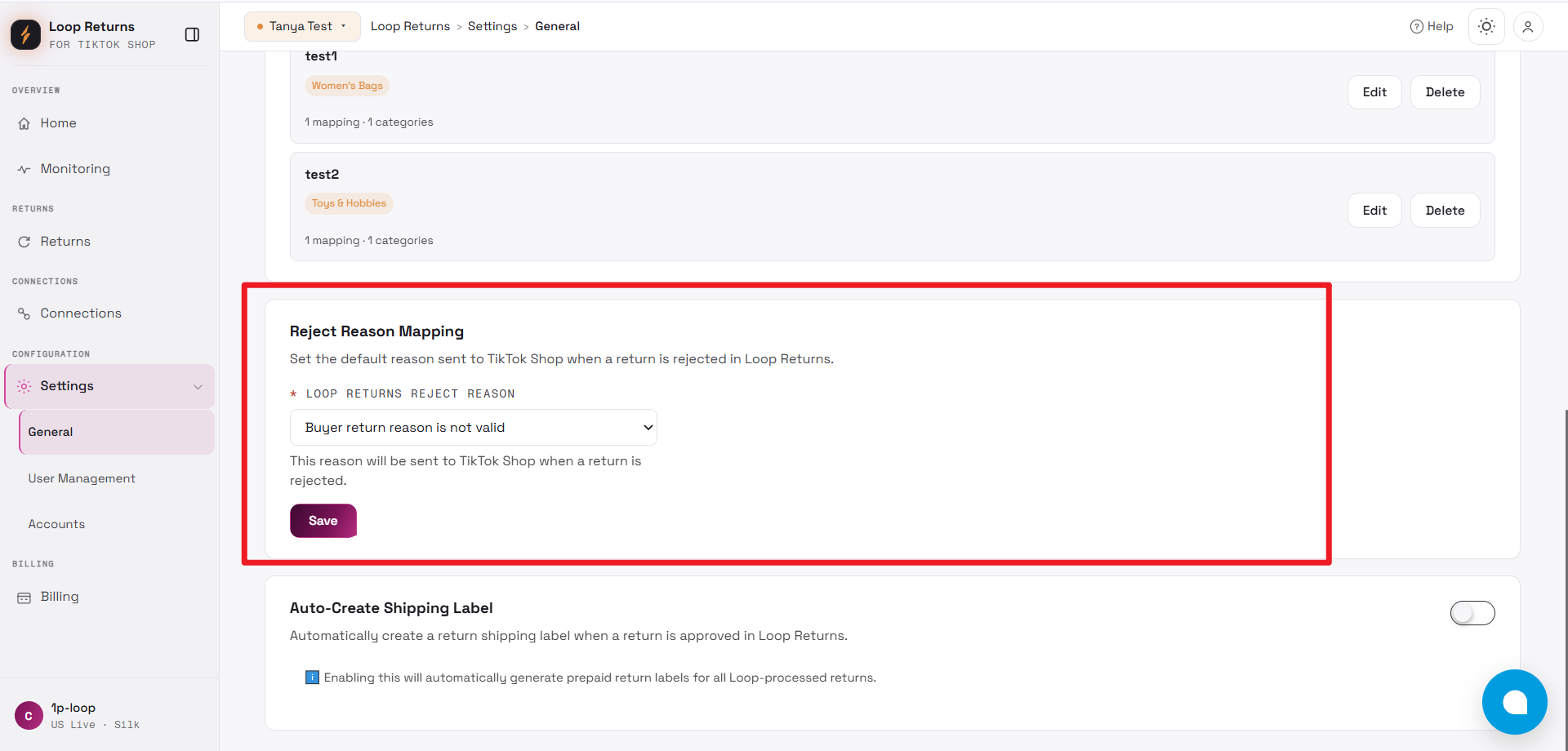The height and width of the screenshot is (751, 1568).
Task: Click the General breadcrumb text
Action: (x=557, y=26)
